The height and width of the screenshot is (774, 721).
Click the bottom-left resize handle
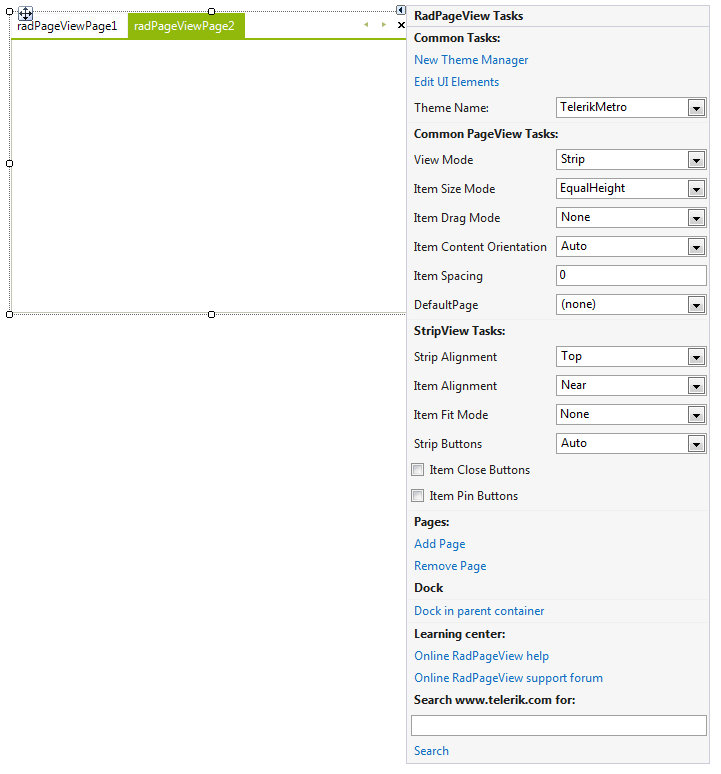coord(9,314)
